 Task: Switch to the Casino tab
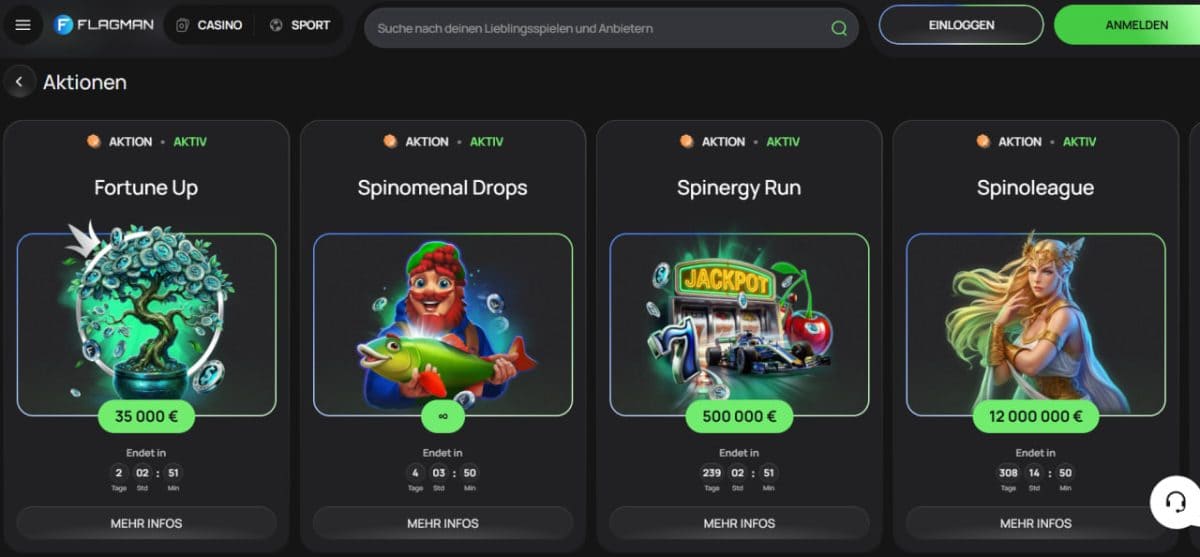click(209, 25)
